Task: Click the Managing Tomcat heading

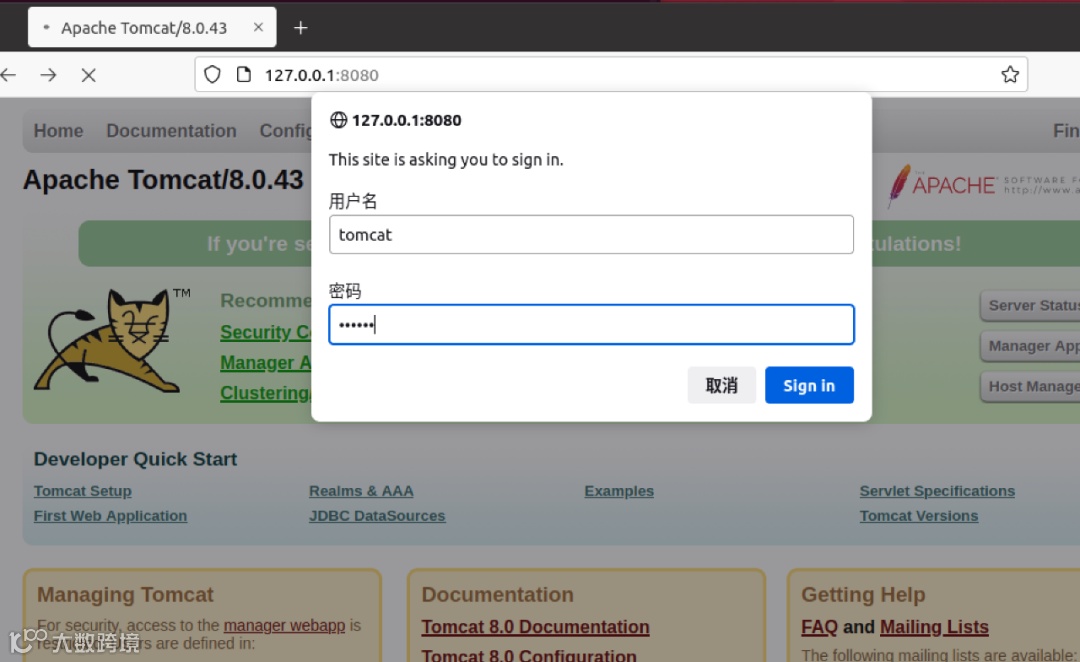Action: (125, 594)
